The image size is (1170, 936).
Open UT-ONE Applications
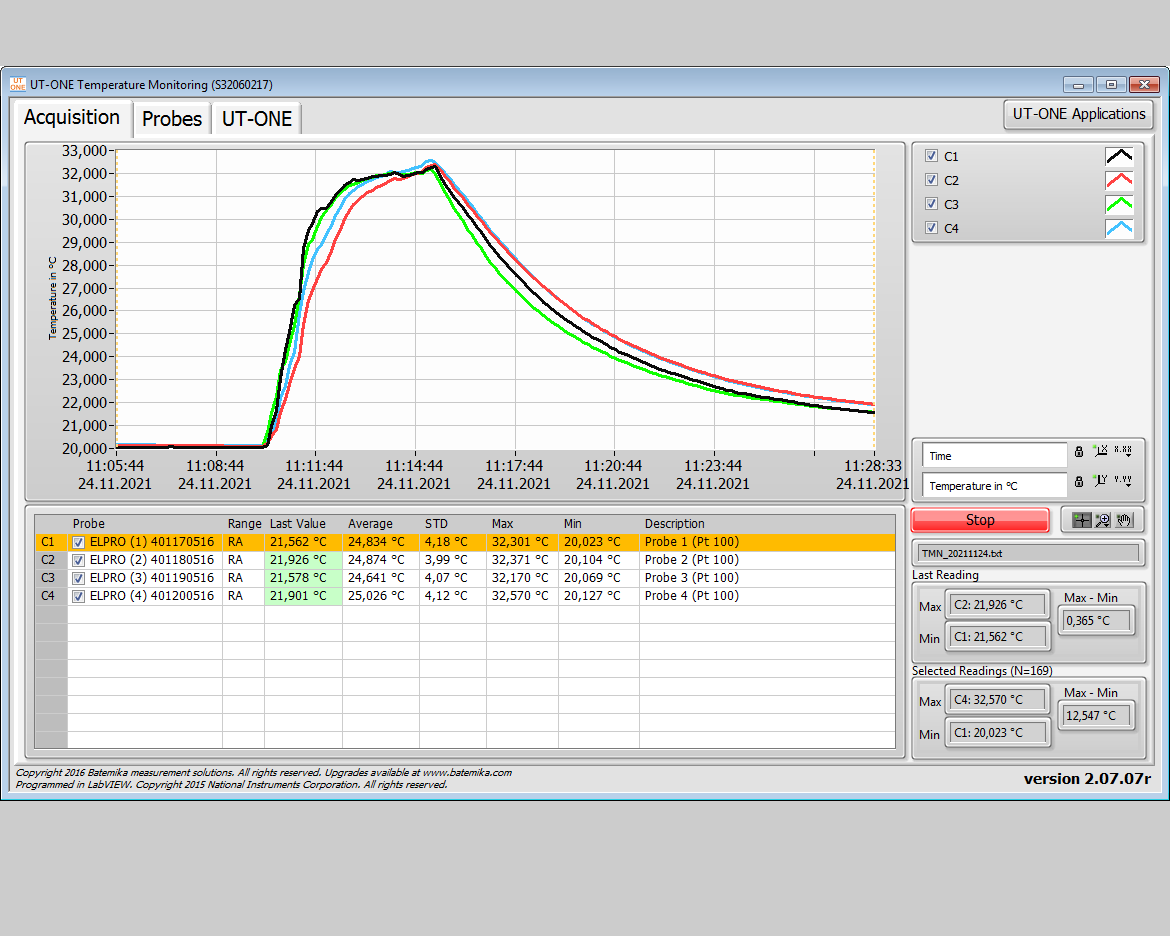pos(1078,114)
